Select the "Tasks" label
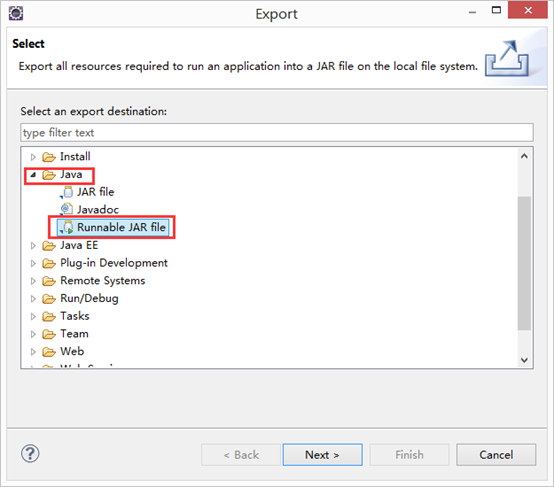The height and width of the screenshot is (487, 554). click(x=75, y=316)
